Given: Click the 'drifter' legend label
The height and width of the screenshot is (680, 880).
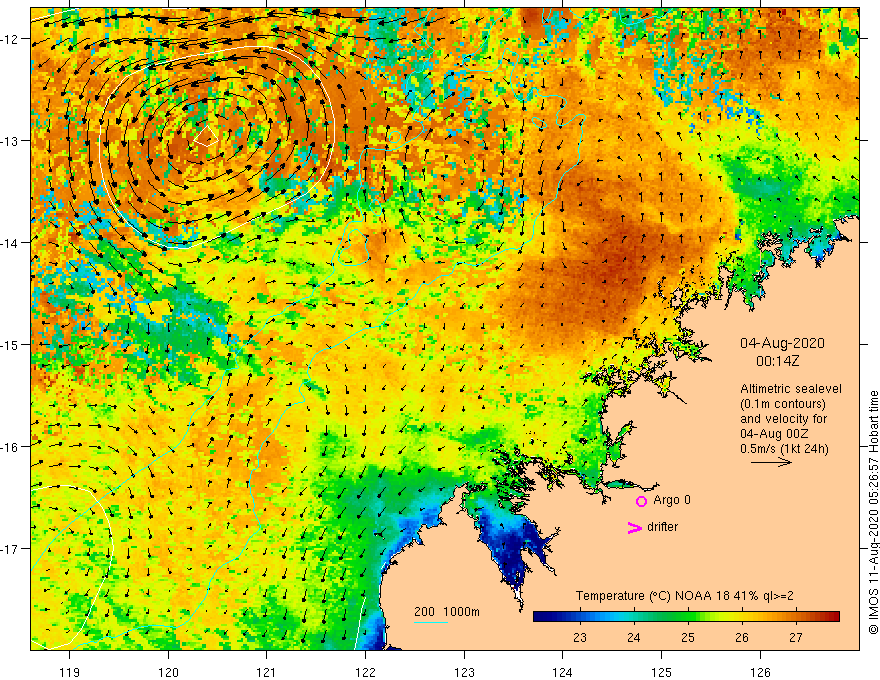Looking at the screenshot, I should click(662, 527).
